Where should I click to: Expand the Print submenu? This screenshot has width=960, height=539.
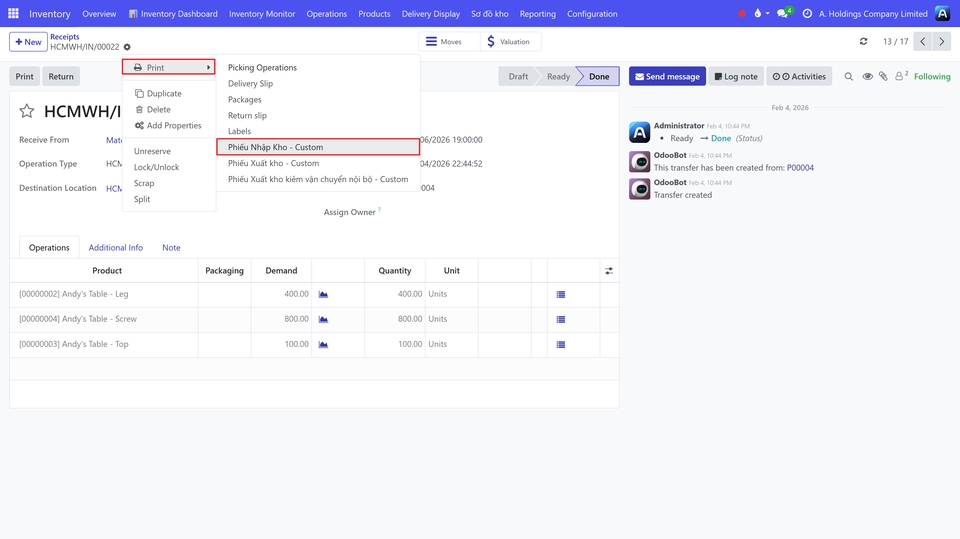coord(168,67)
